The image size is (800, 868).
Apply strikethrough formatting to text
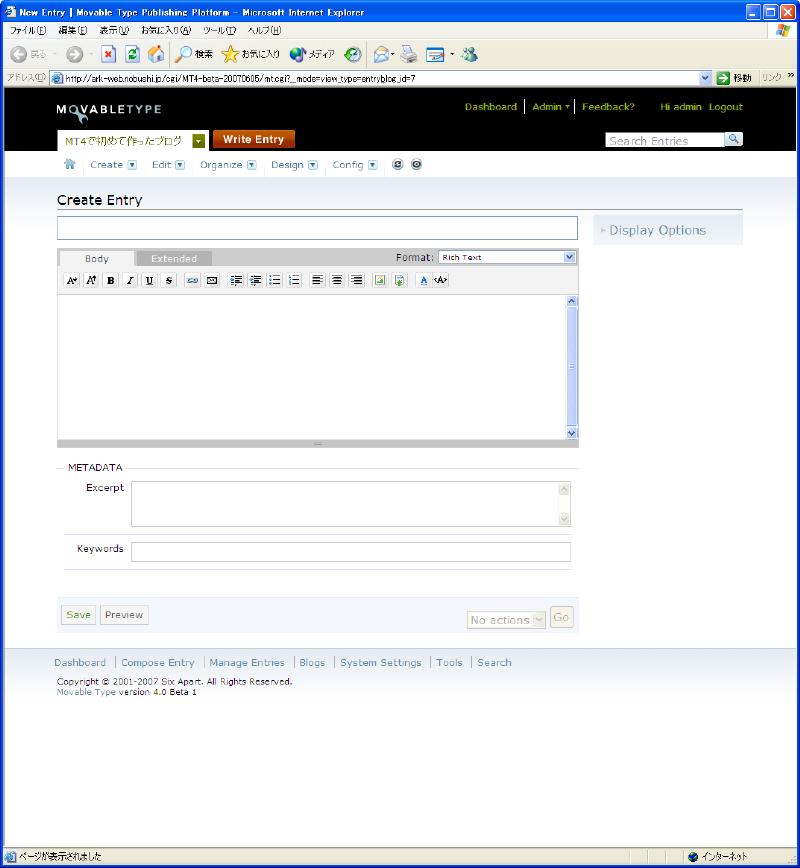tap(169, 281)
